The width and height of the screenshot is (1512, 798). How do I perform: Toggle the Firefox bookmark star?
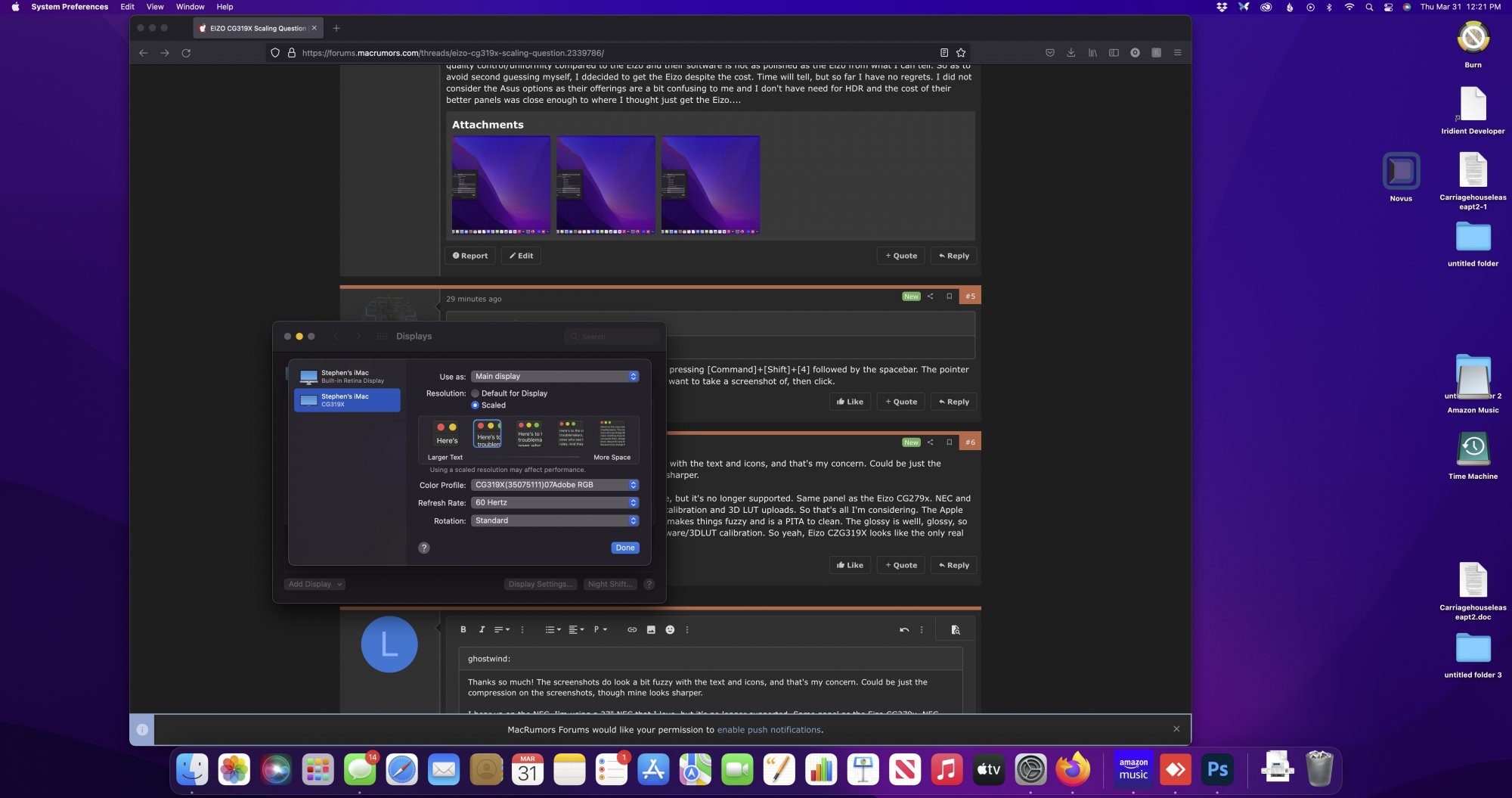(x=961, y=53)
